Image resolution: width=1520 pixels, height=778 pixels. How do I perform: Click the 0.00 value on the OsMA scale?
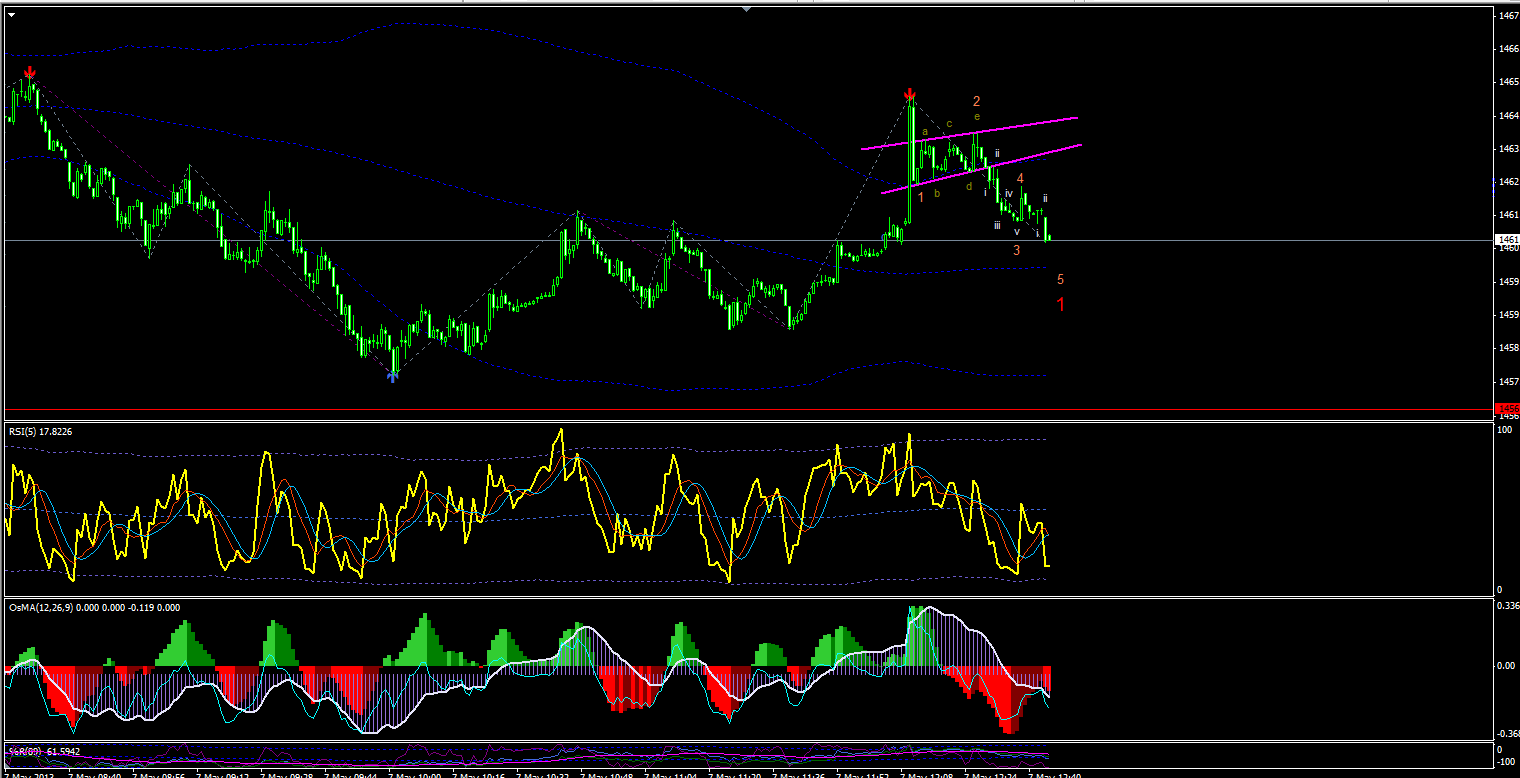coord(1508,665)
